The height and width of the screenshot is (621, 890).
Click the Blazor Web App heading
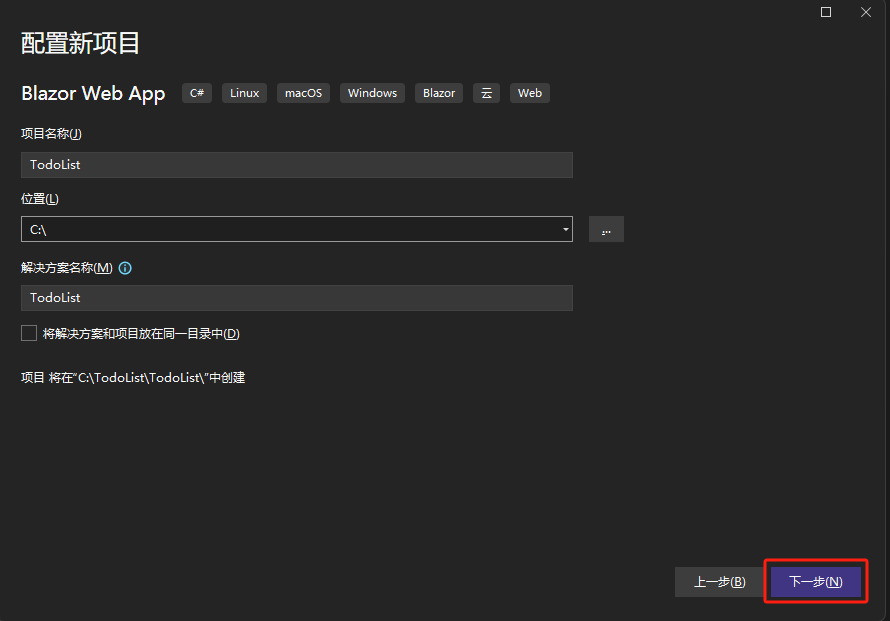point(93,93)
